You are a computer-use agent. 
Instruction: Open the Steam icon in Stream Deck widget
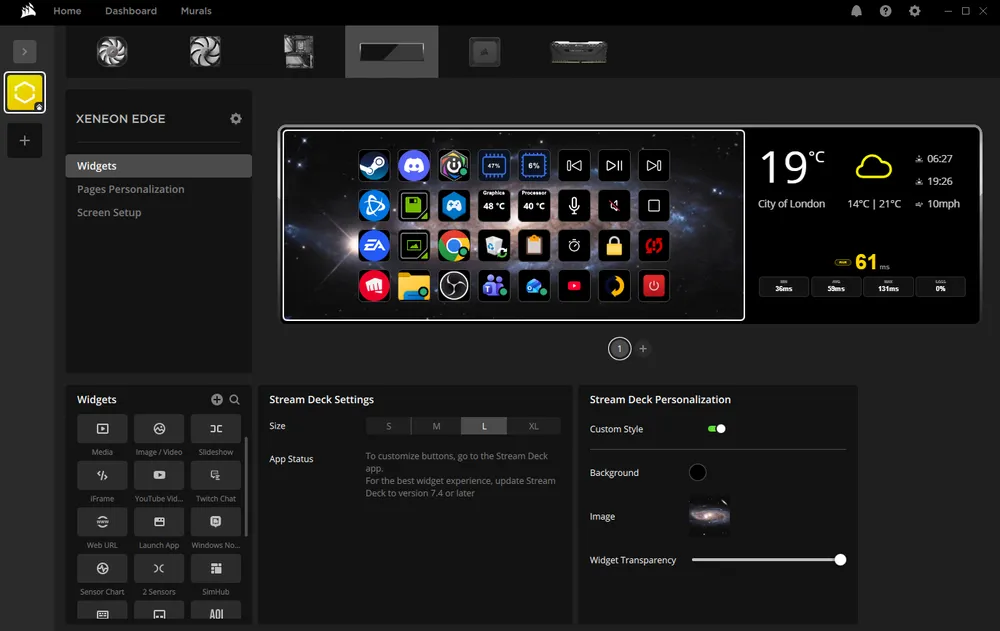point(374,166)
